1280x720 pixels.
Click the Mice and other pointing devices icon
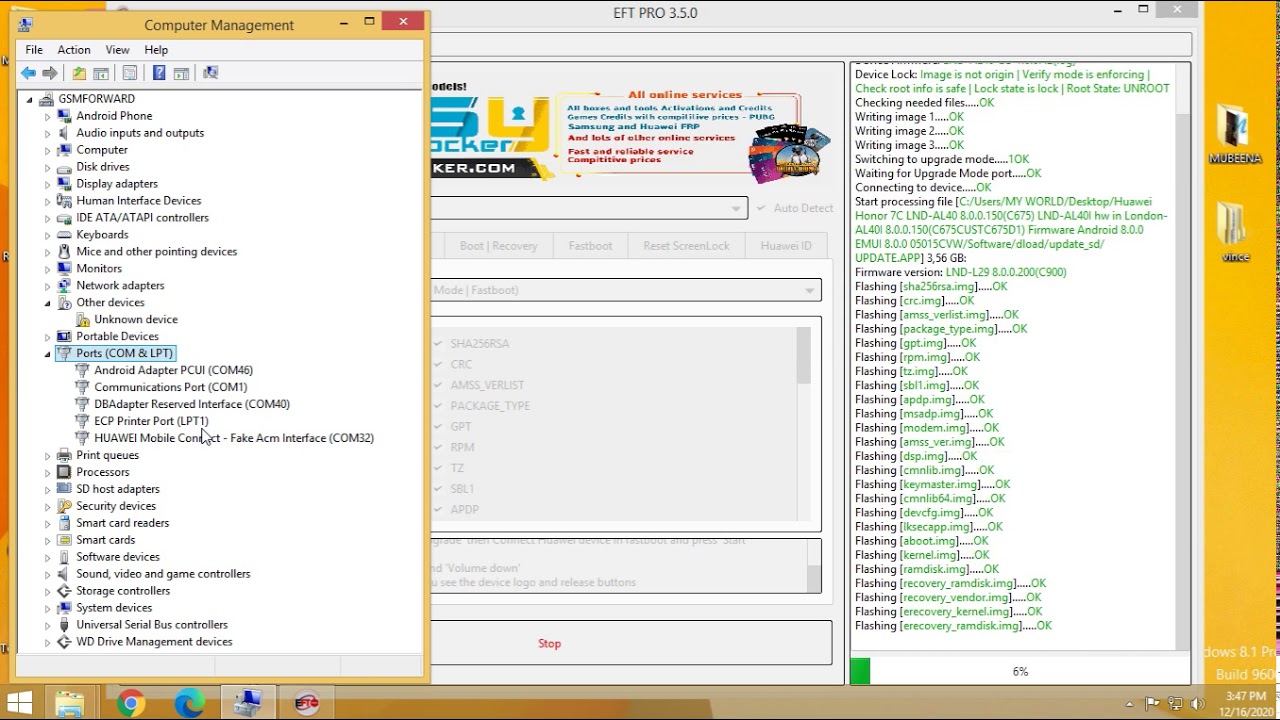point(64,252)
